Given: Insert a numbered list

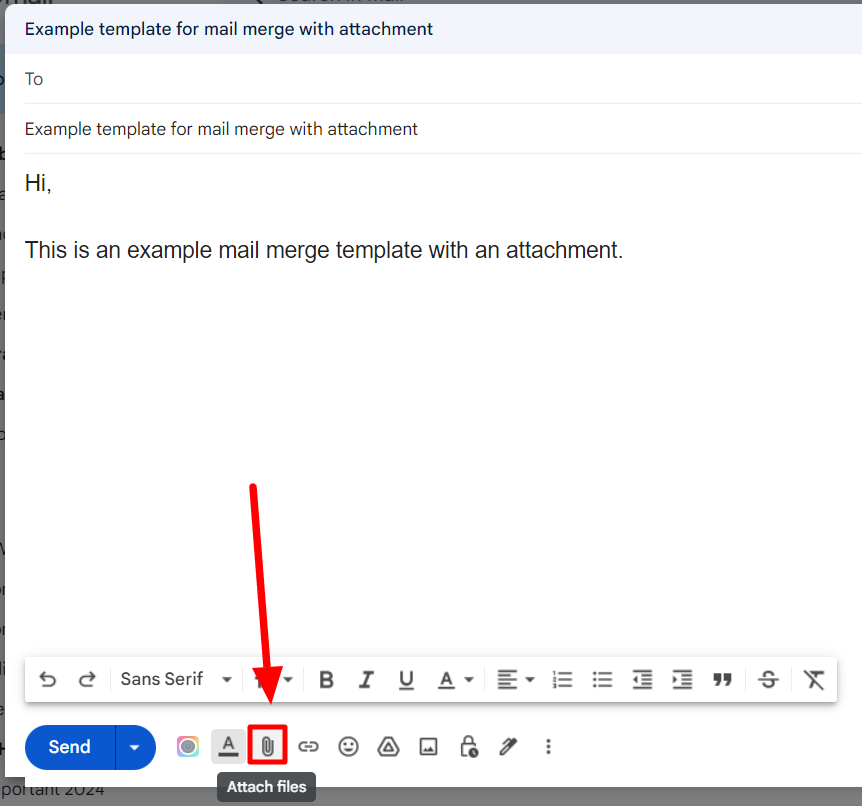Looking at the screenshot, I should click(x=562, y=680).
